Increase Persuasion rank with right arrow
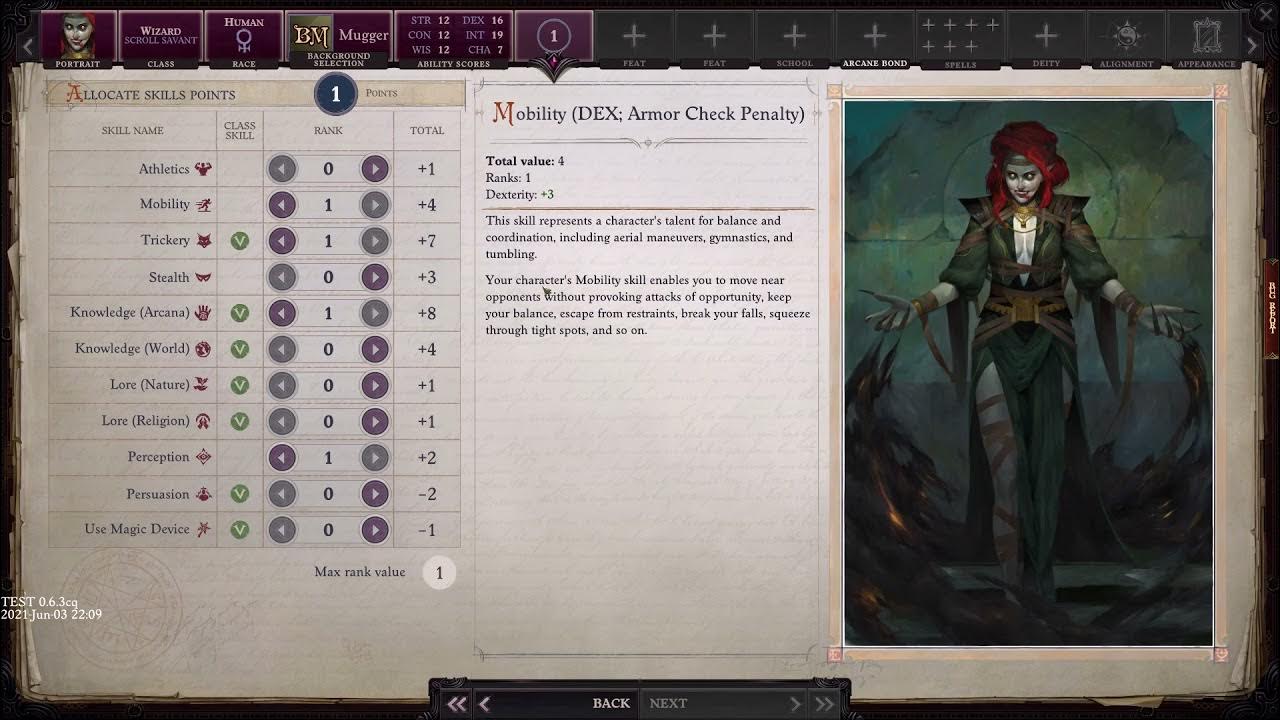Image resolution: width=1280 pixels, height=720 pixels. pyautogui.click(x=374, y=493)
